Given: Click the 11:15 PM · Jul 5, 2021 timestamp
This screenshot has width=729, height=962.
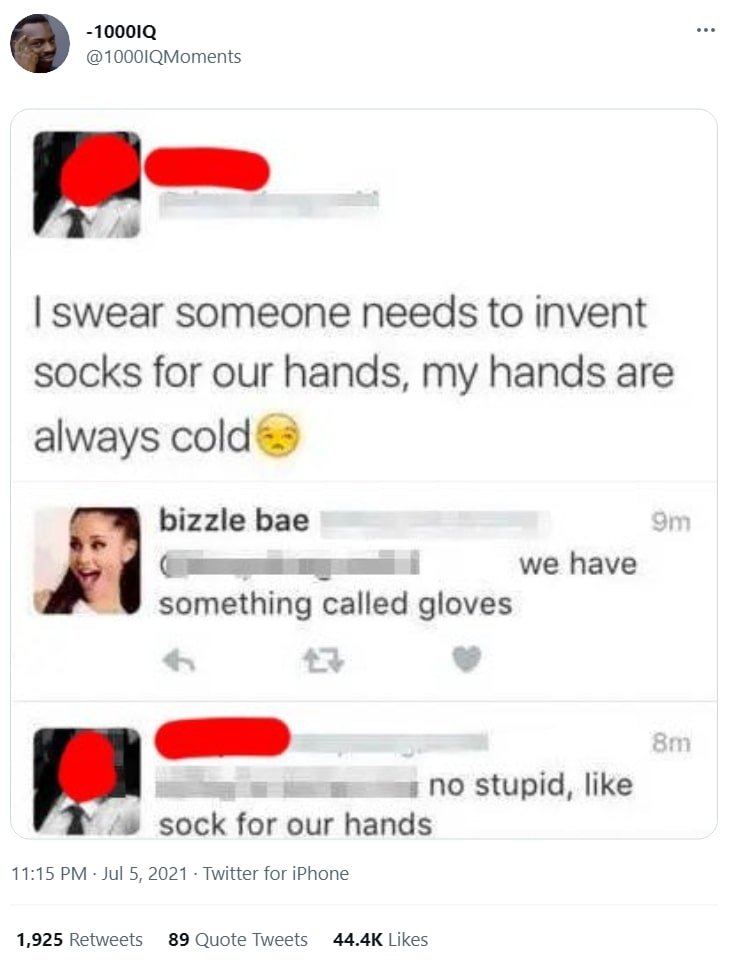Looking at the screenshot, I should click(99, 873).
